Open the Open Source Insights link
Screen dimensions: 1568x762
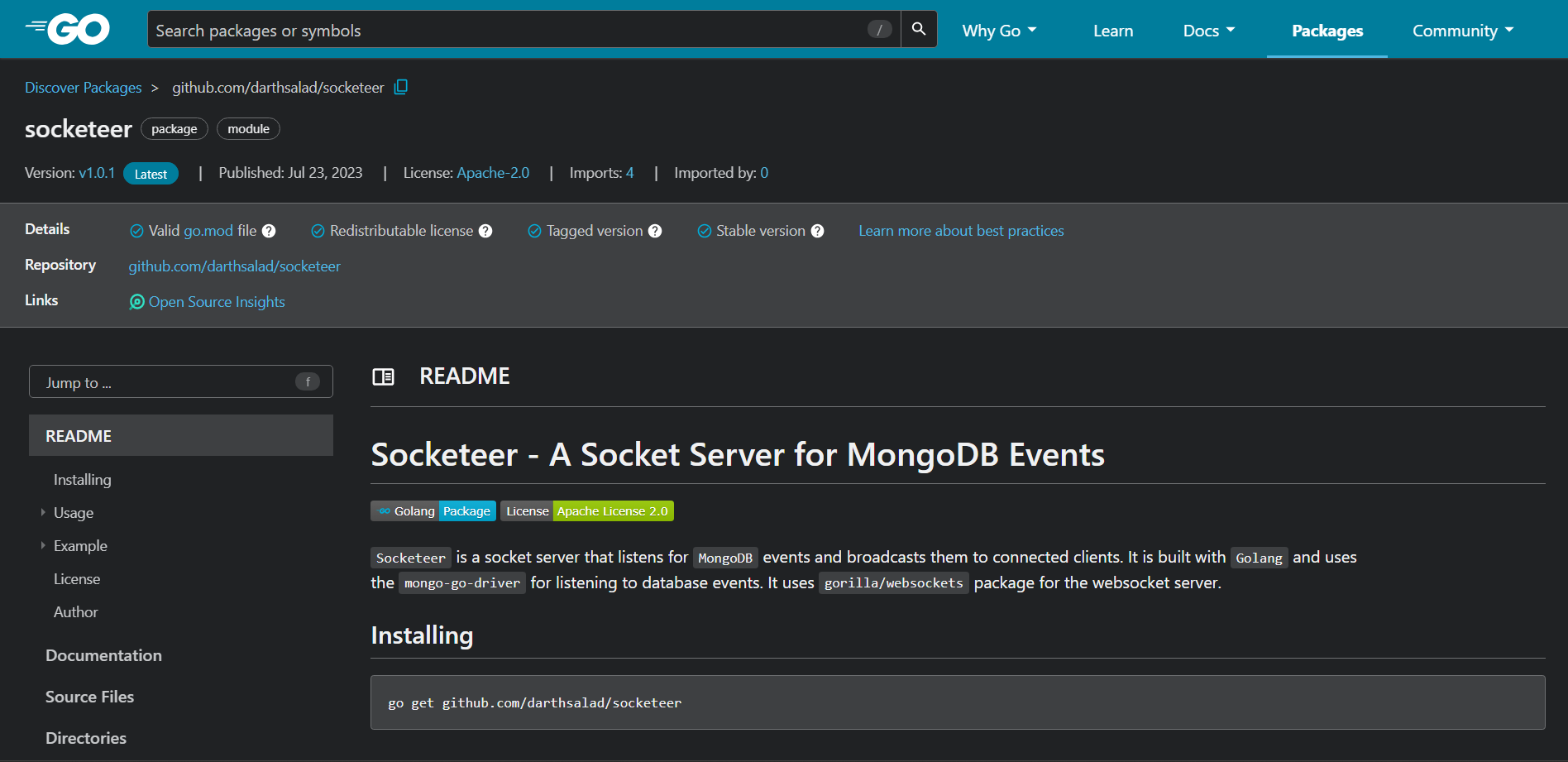pos(216,302)
